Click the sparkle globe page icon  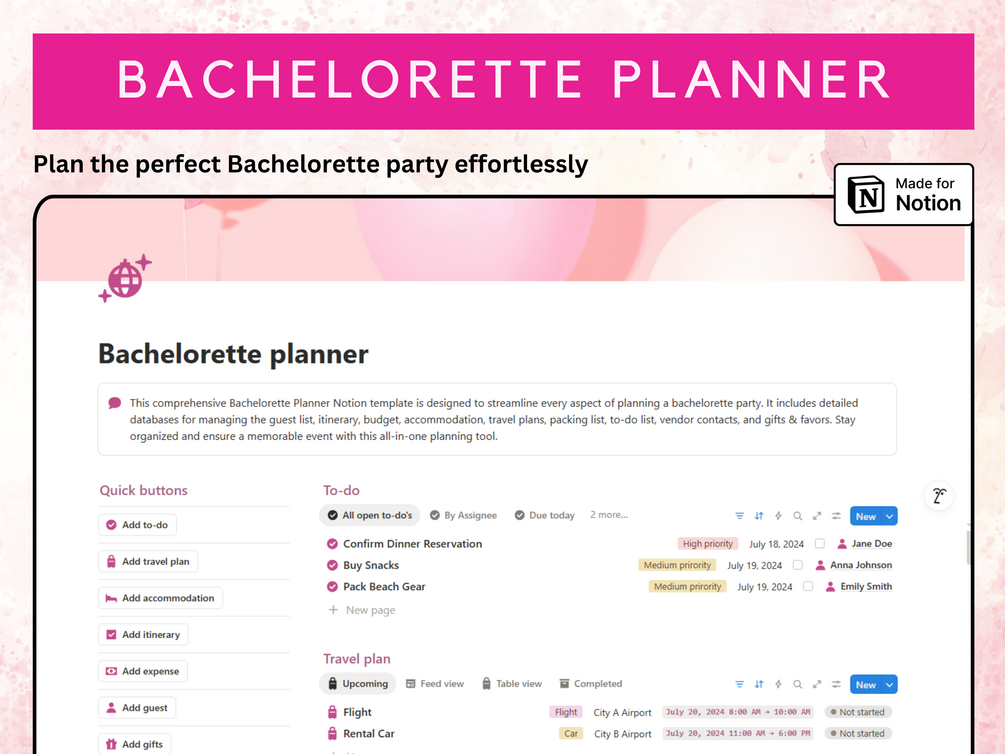pyautogui.click(x=125, y=278)
